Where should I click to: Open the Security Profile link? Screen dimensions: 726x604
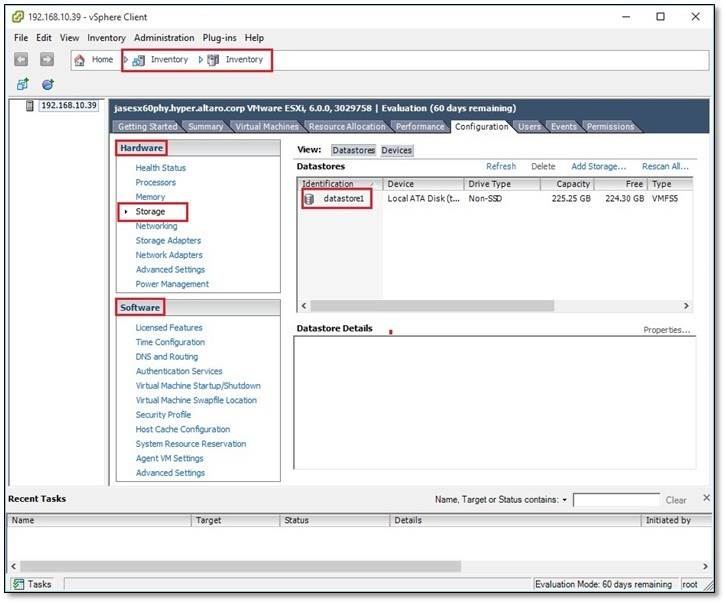point(163,415)
